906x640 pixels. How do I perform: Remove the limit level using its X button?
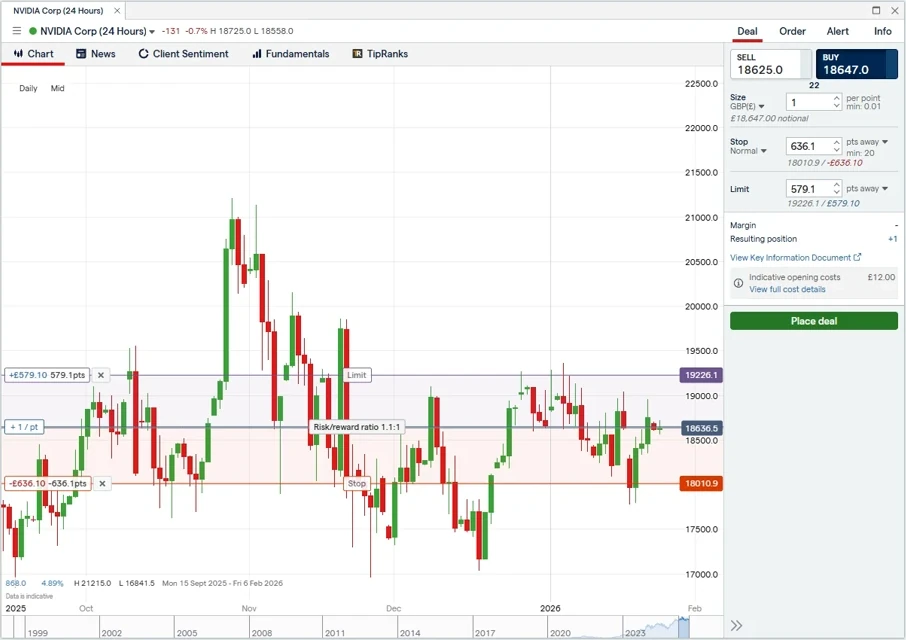click(101, 375)
